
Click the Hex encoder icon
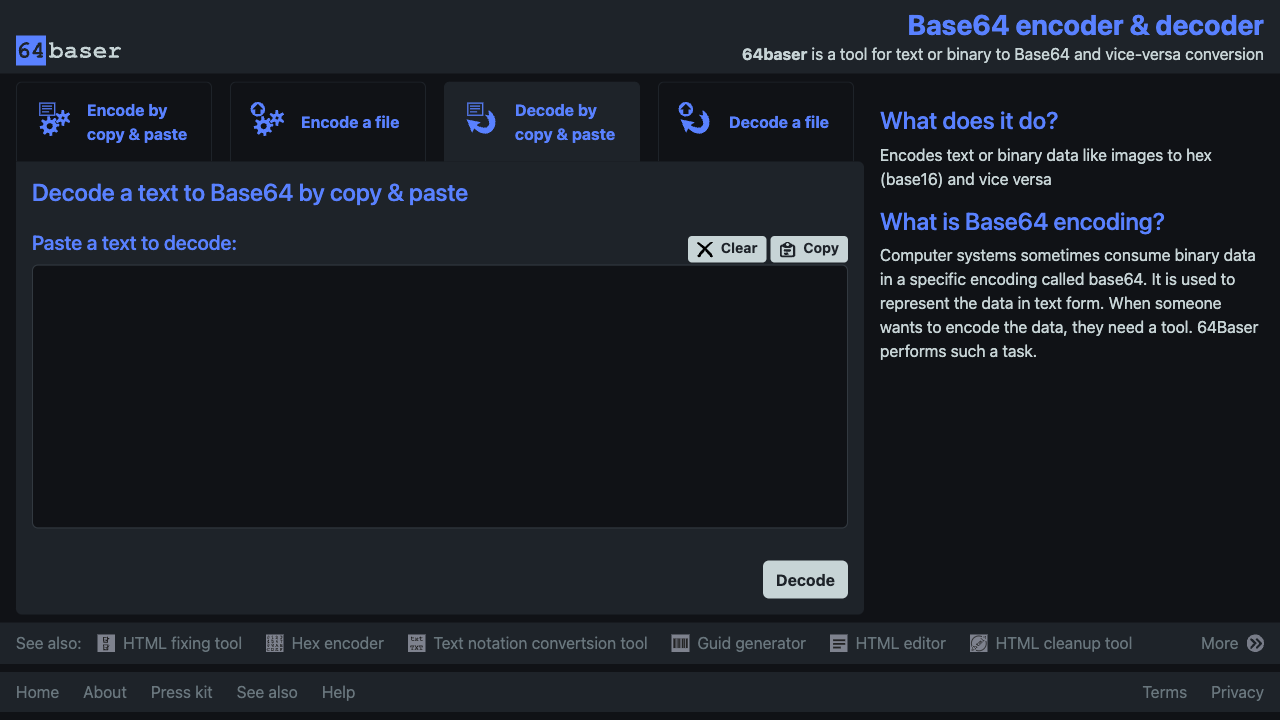[x=275, y=643]
